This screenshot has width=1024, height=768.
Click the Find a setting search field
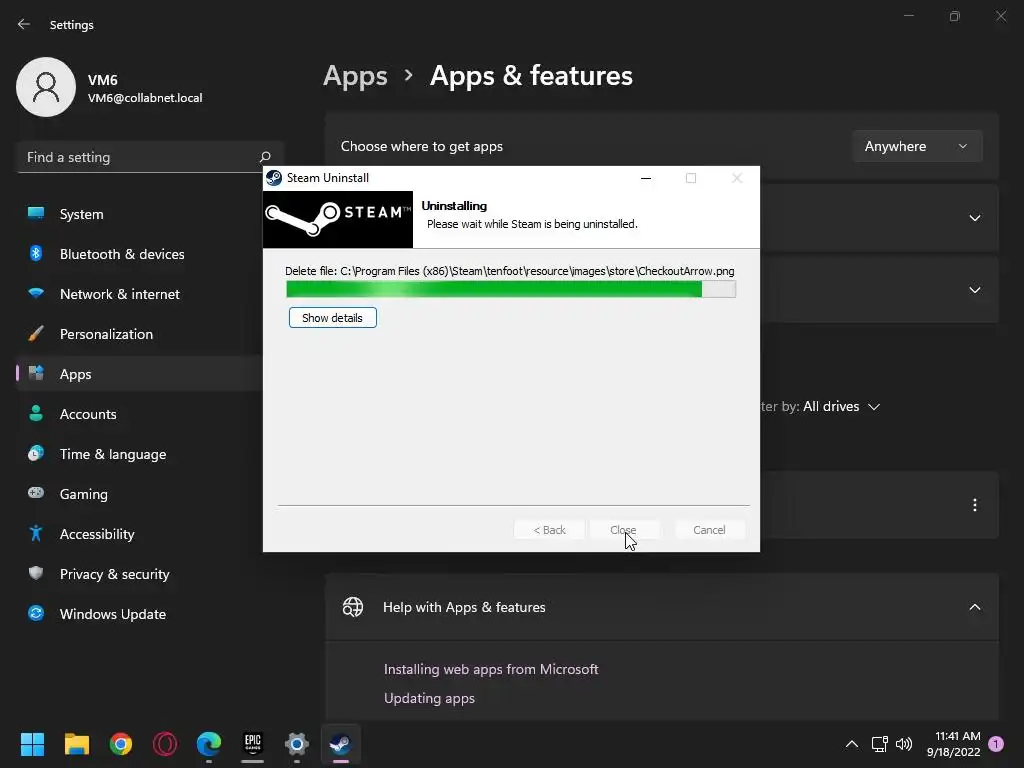coord(150,157)
